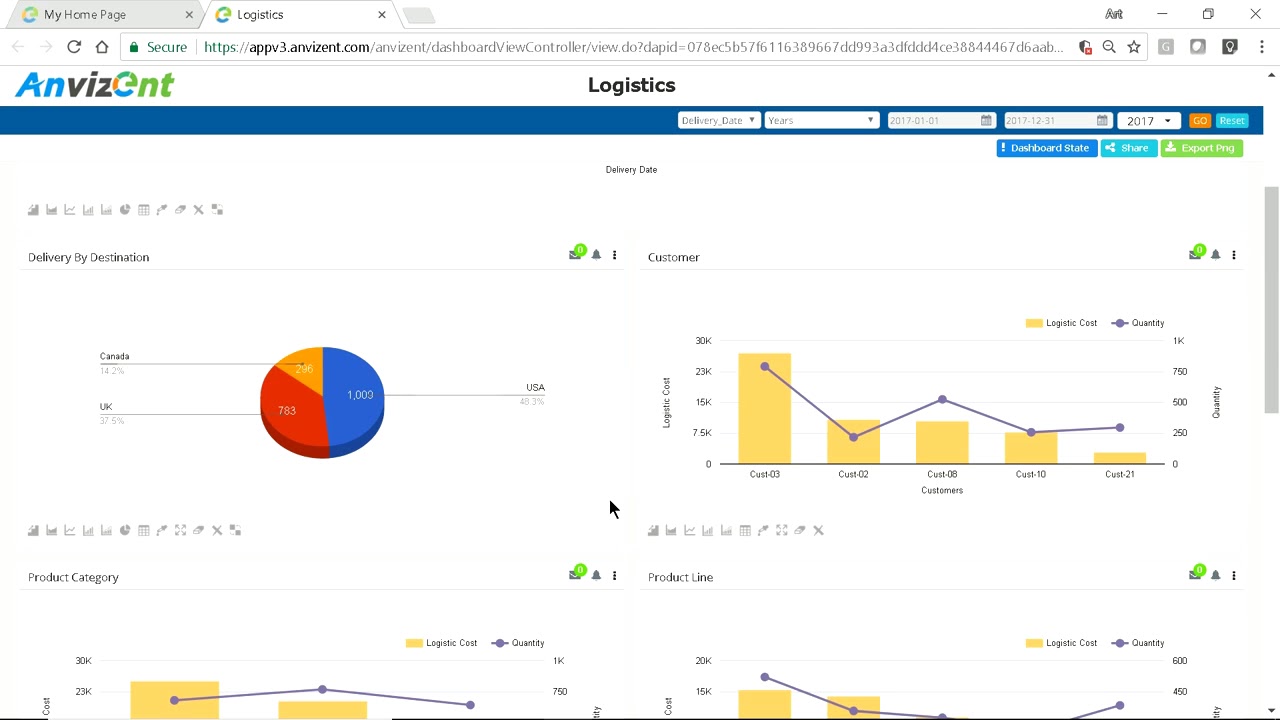Click mail icon on Customer chart
The image size is (1280, 720).
pos(1195,254)
